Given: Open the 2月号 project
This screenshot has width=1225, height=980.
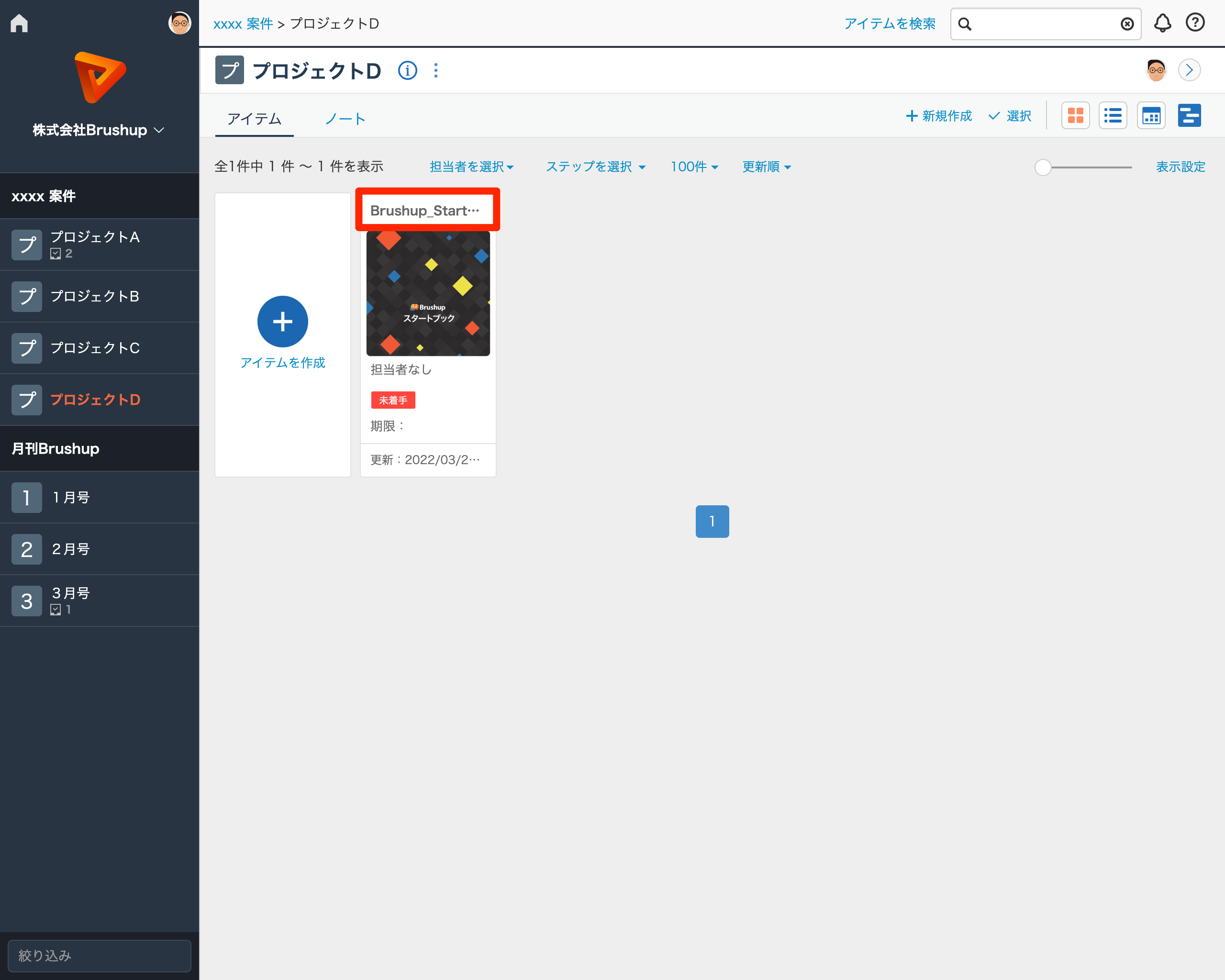Looking at the screenshot, I should [x=100, y=549].
